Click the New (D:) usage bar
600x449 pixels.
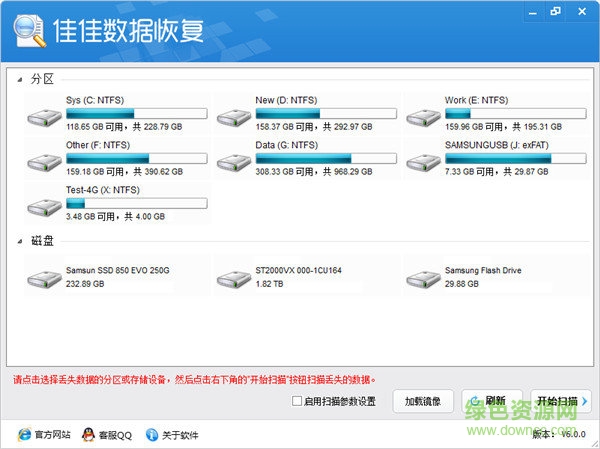[326, 113]
